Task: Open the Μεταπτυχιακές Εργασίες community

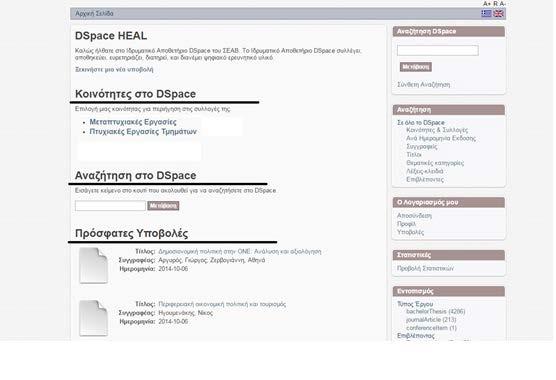Action: coord(133,122)
